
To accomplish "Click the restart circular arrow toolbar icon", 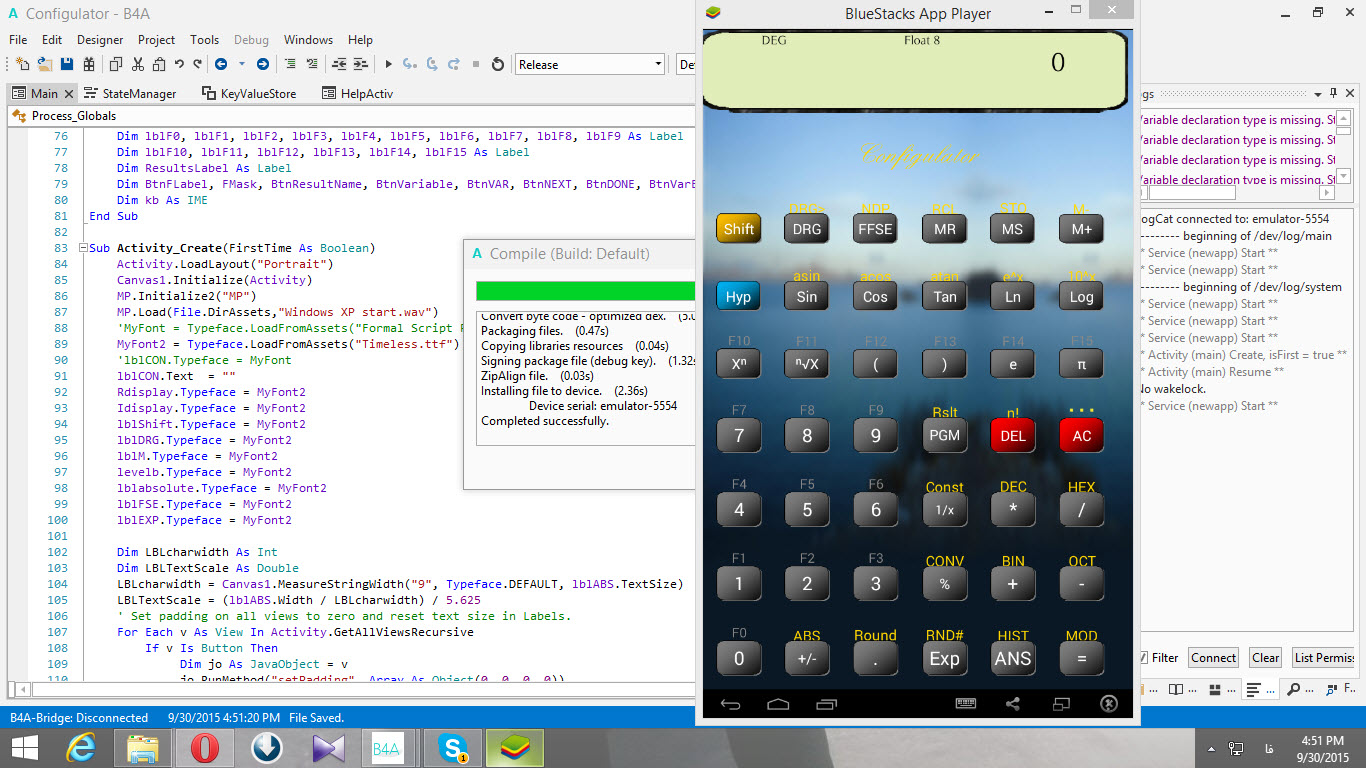I will pos(498,65).
